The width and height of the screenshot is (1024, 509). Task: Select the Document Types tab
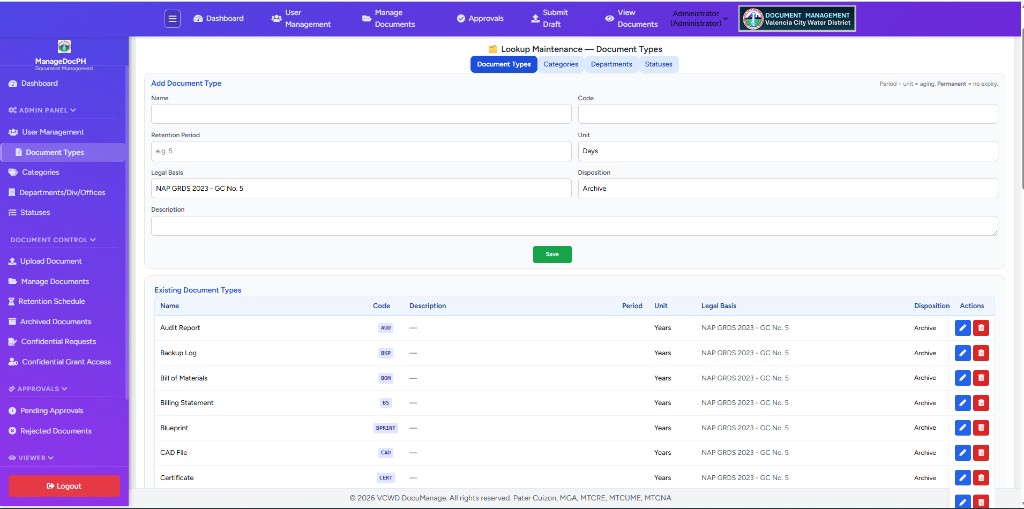[x=504, y=64]
